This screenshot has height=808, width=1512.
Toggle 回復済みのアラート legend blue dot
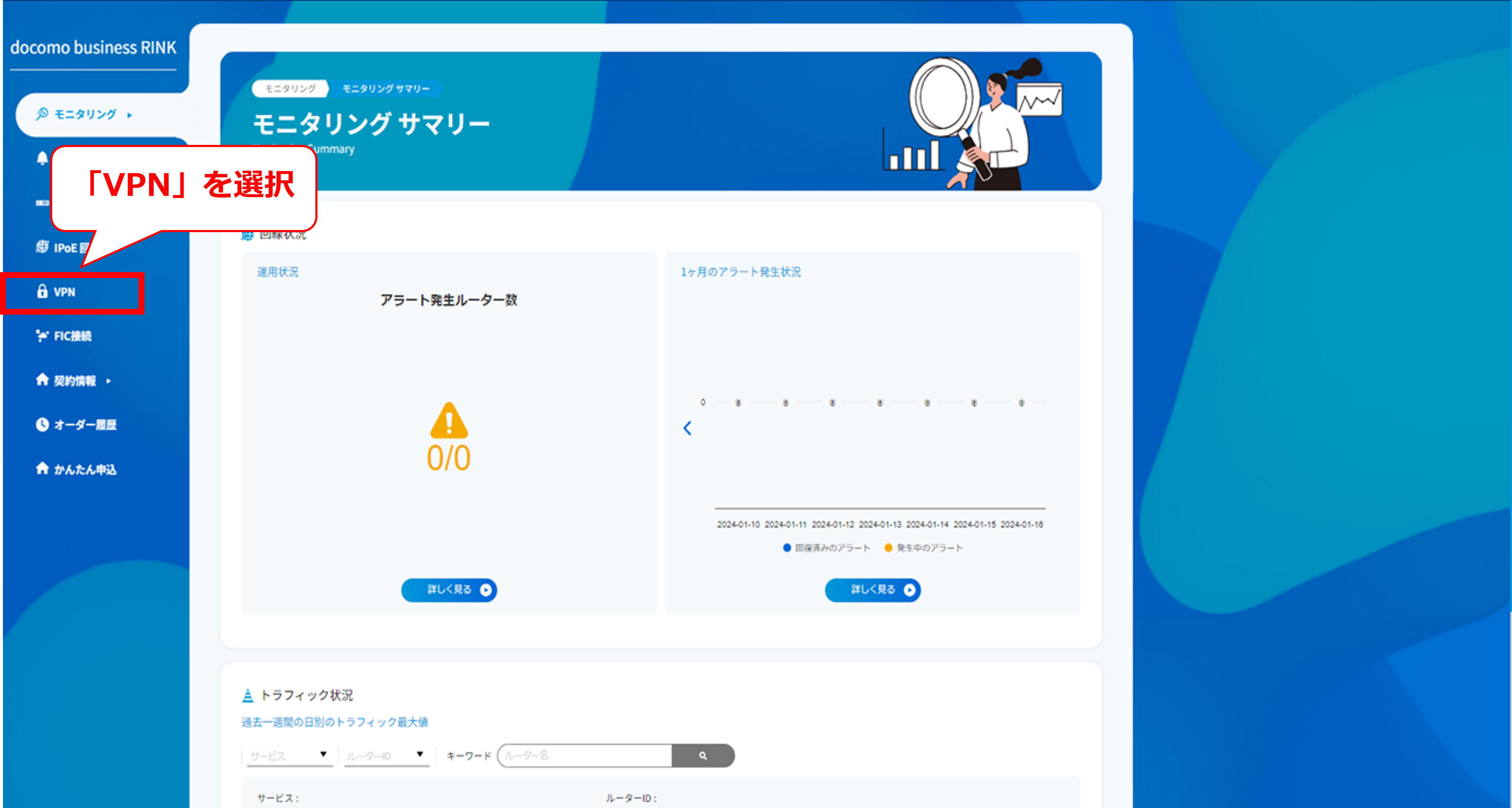(x=787, y=548)
